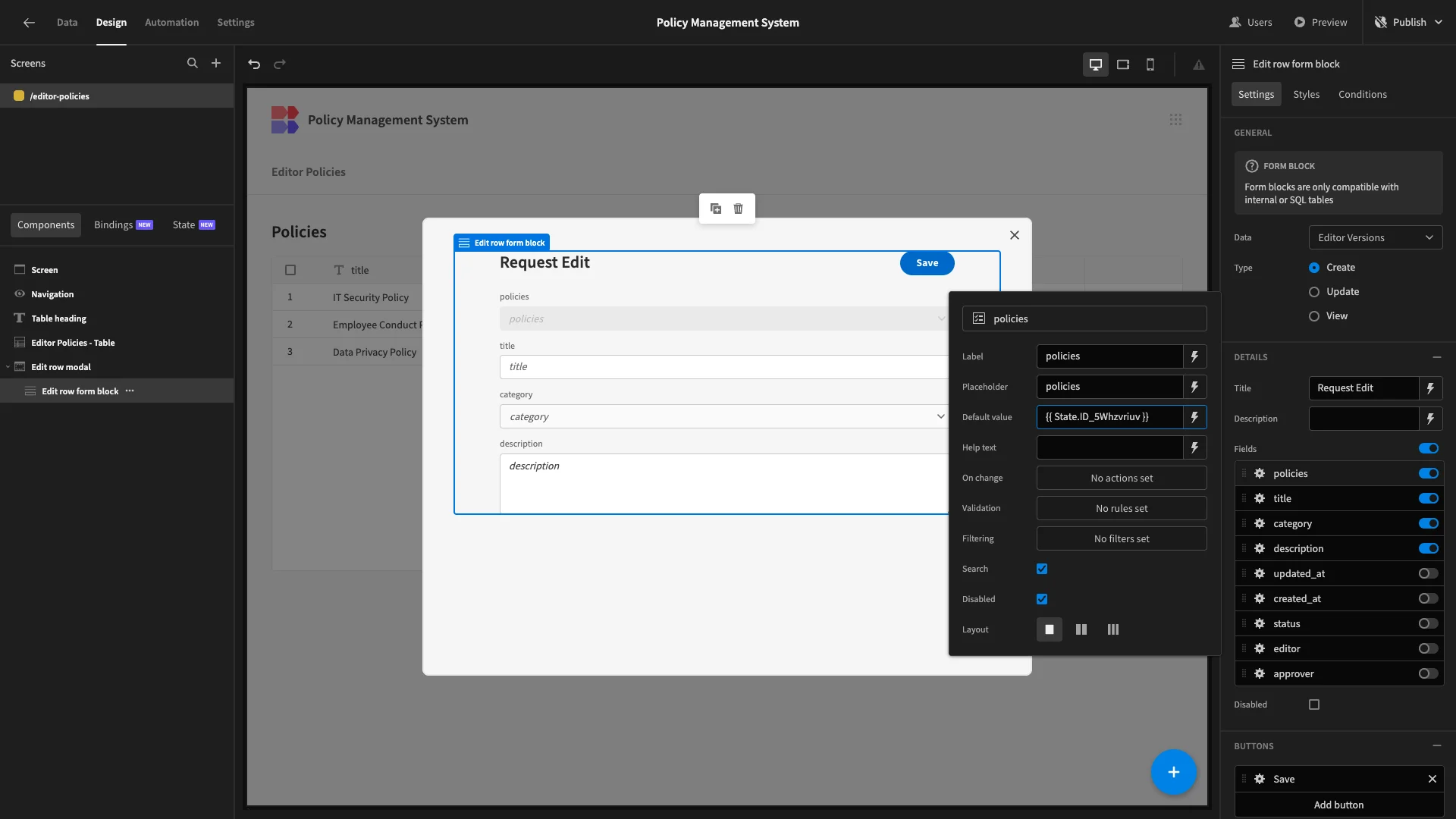Screen dimensions: 1456x819
Task: Click the blue Save button
Action: point(927,263)
